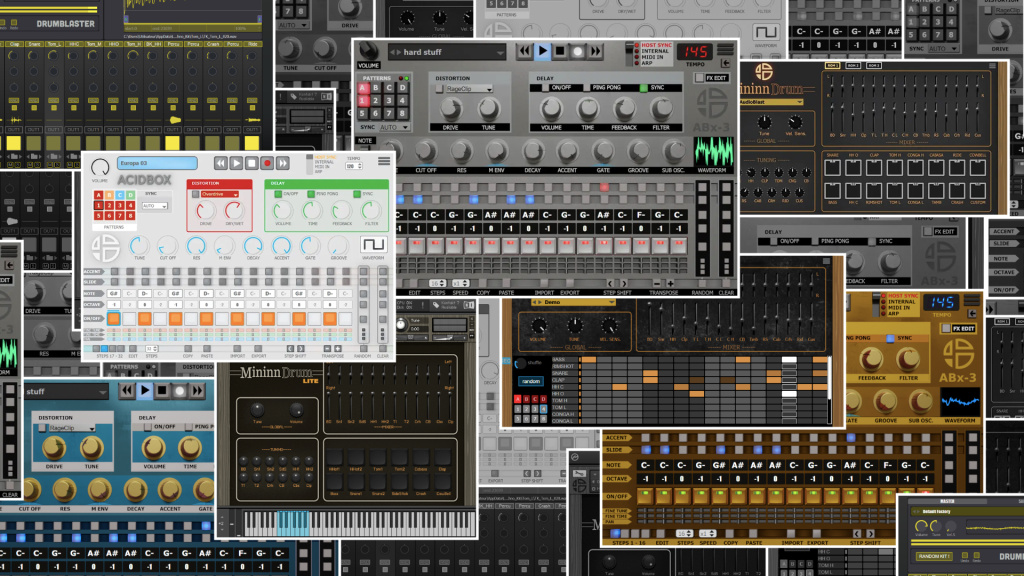This screenshot has height=576, width=1024.
Task: Open the Sync AUTO dropdown in the grey ABx-3
Action: pos(394,127)
